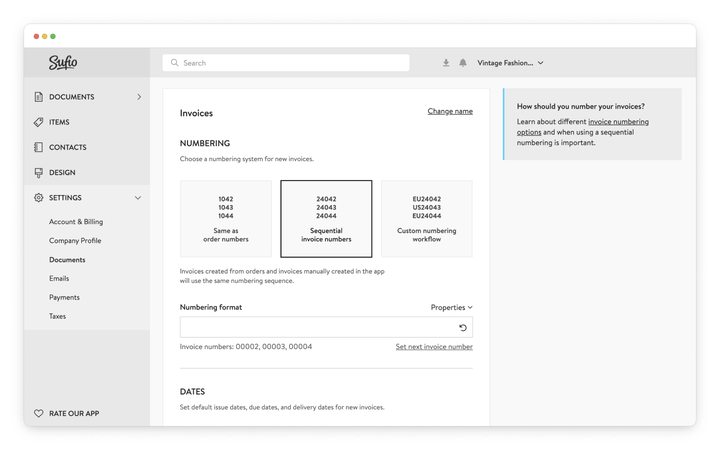Open the Vintage Fashion account dropdown
Image resolution: width=720 pixels, height=450 pixels.
tap(510, 63)
